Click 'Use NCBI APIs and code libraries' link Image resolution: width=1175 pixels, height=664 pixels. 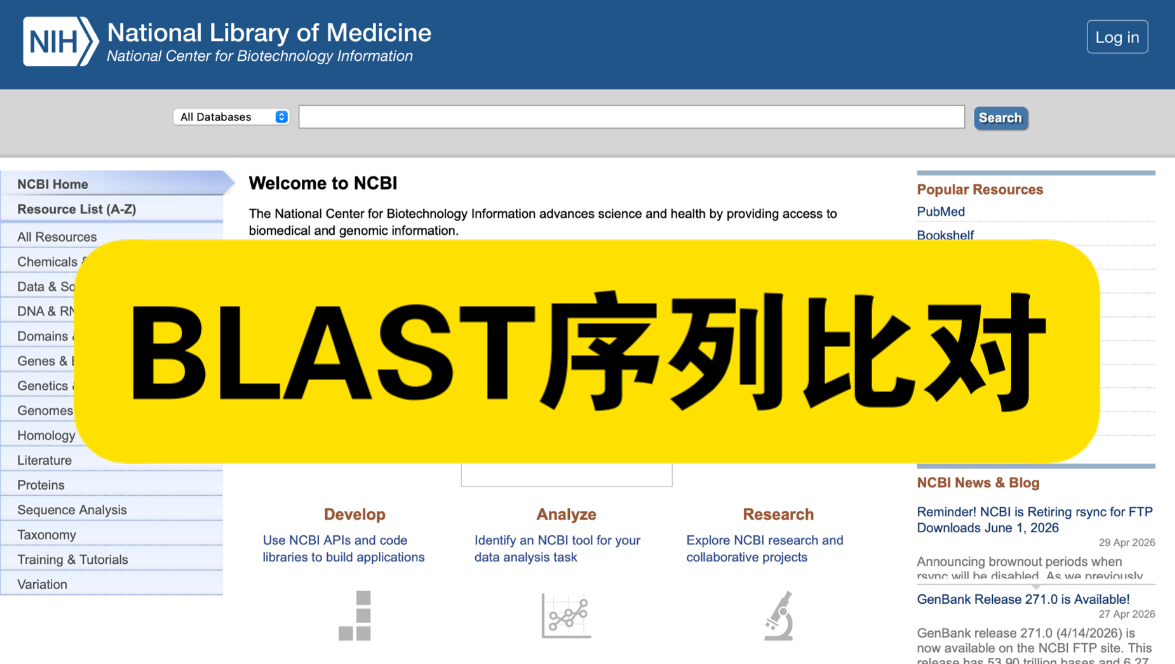344,549
